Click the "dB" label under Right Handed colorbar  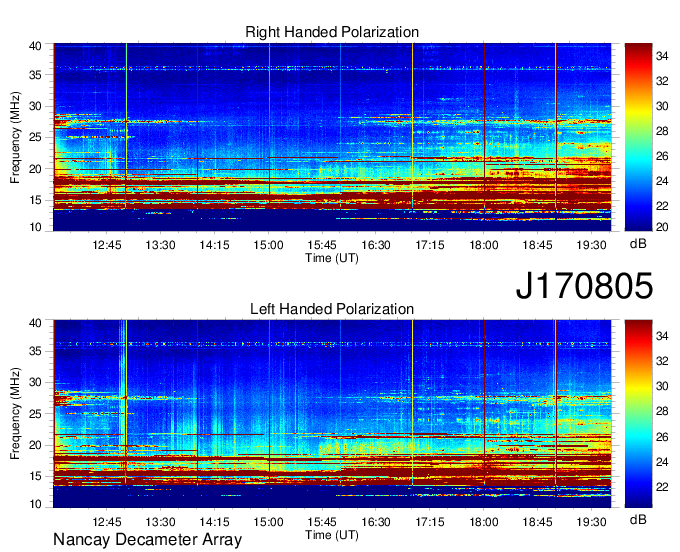point(638,244)
